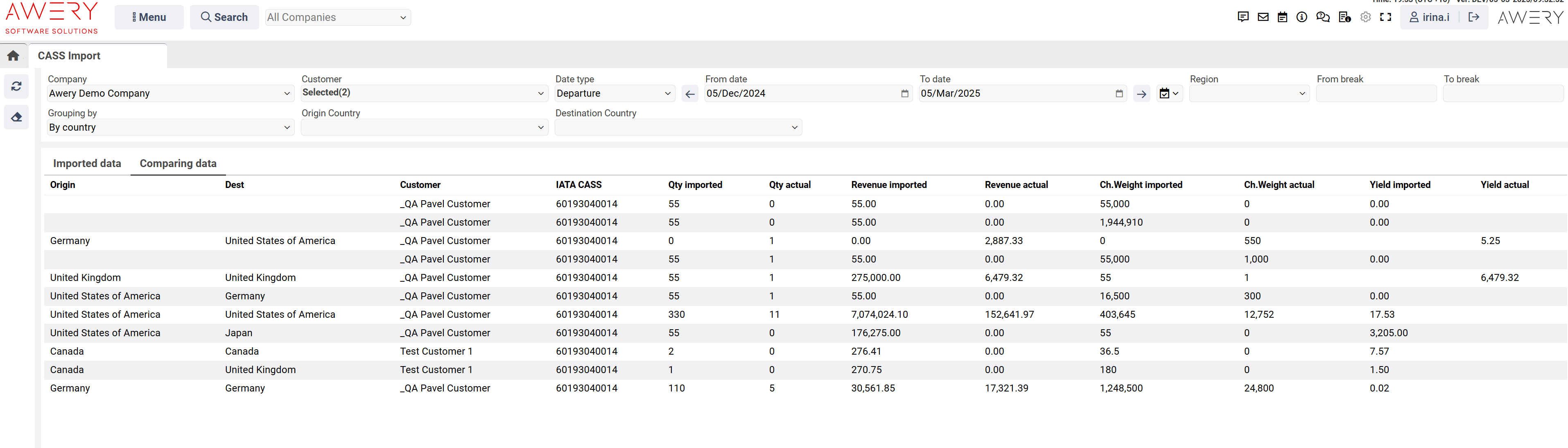Click the refresh icon in the sidebar

pyautogui.click(x=16, y=86)
